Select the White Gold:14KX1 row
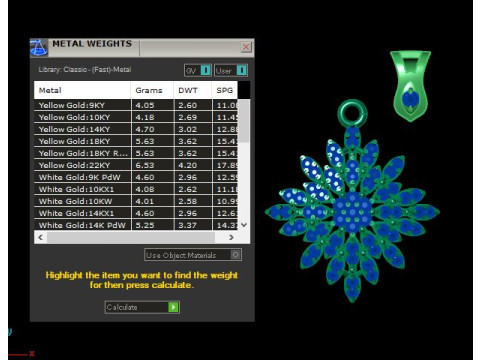This screenshot has height=360, width=480. click(136, 213)
